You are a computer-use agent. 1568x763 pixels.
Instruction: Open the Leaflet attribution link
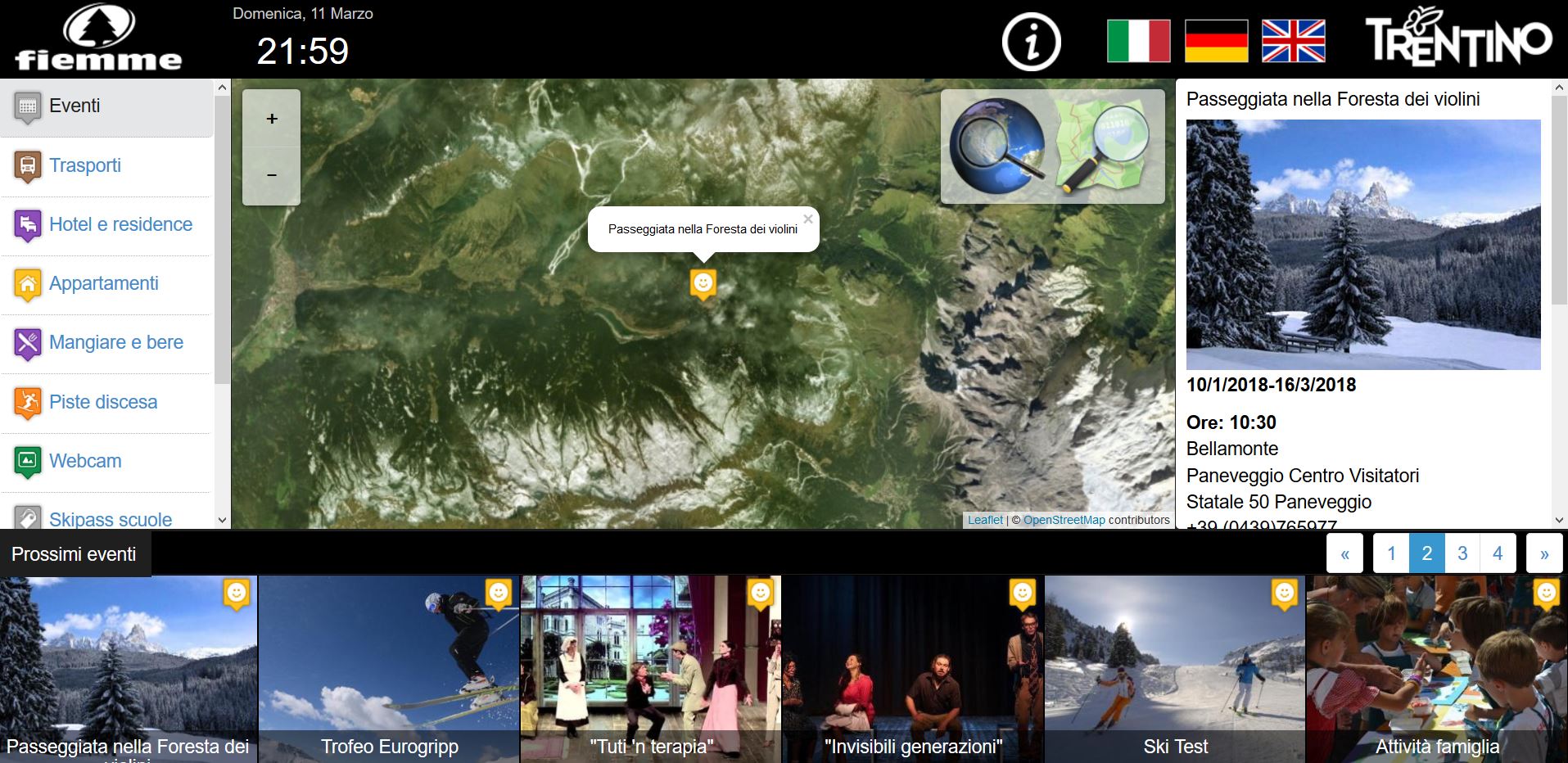(x=985, y=520)
